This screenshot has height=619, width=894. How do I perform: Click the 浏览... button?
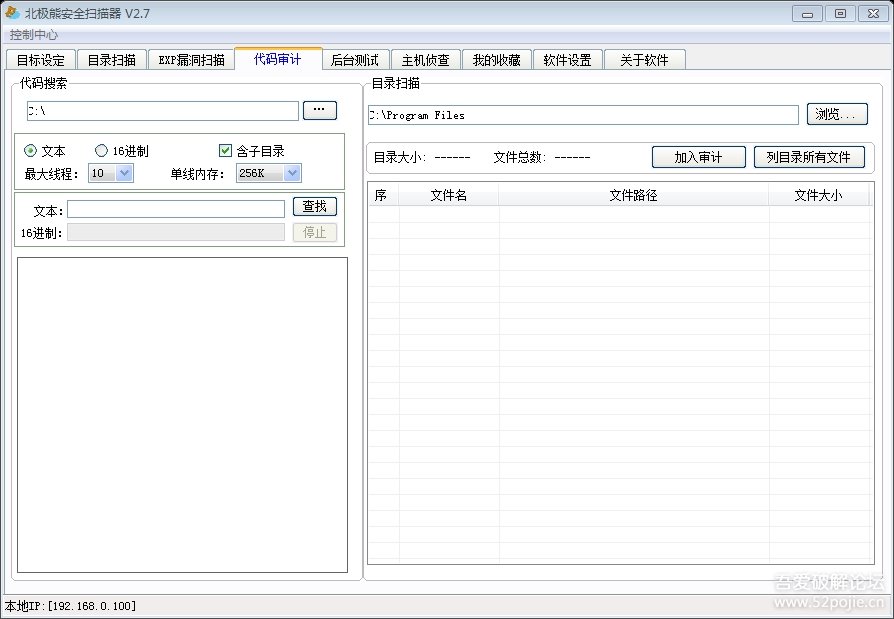837,114
